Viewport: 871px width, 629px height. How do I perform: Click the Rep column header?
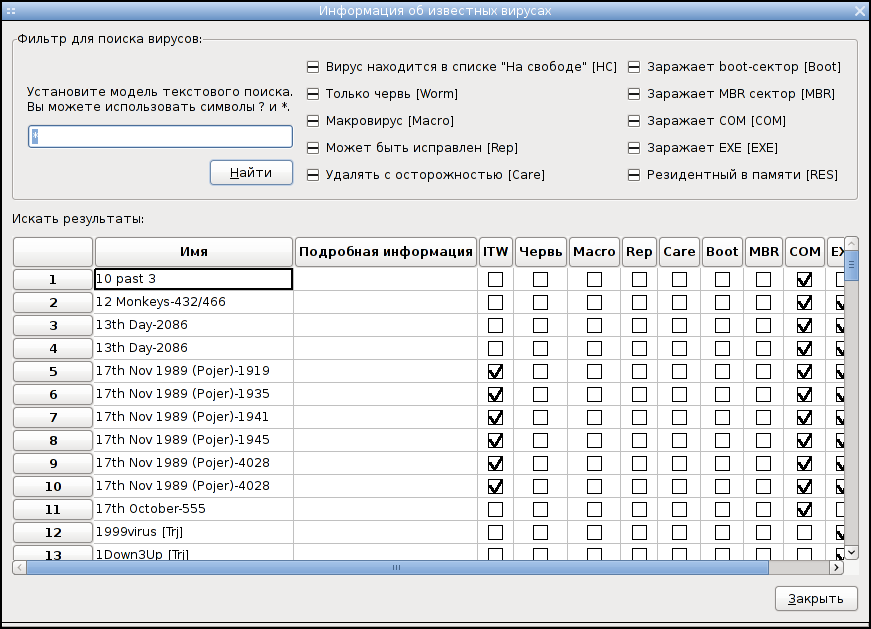tap(639, 252)
